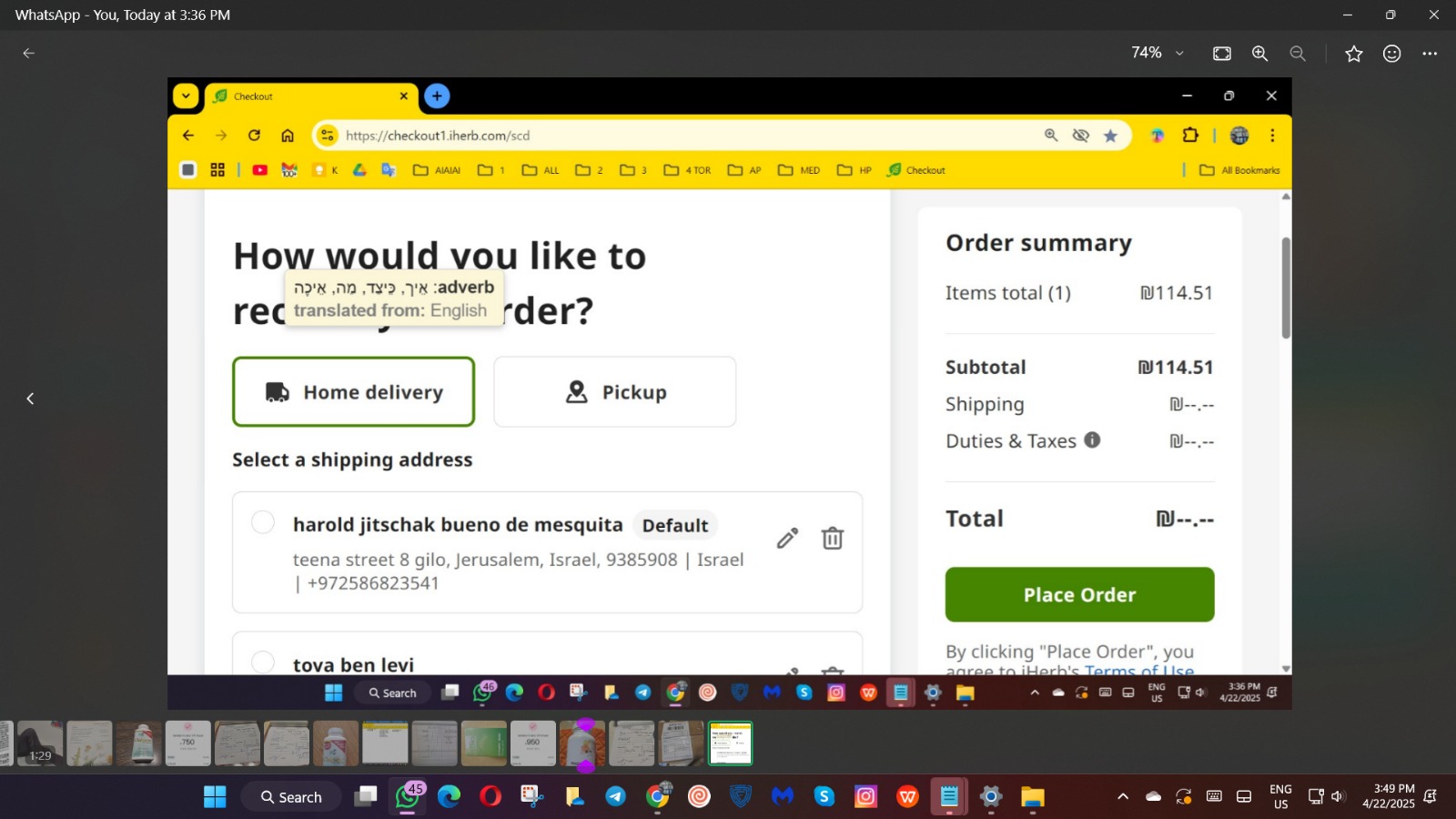
Task: Open the 74% zoom level dropdown
Action: click(x=1157, y=54)
